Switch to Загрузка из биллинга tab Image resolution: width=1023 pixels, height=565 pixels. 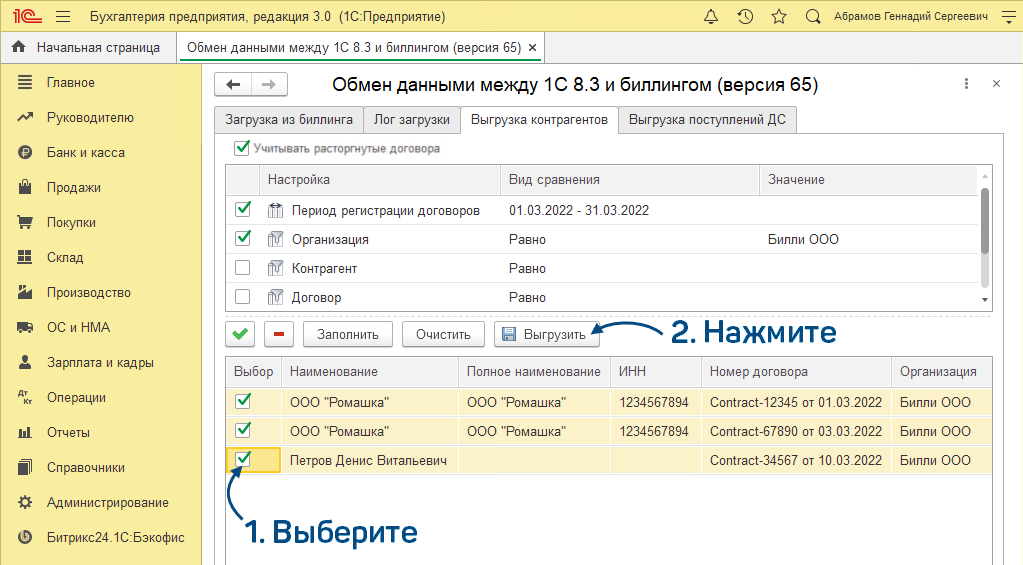[289, 120]
